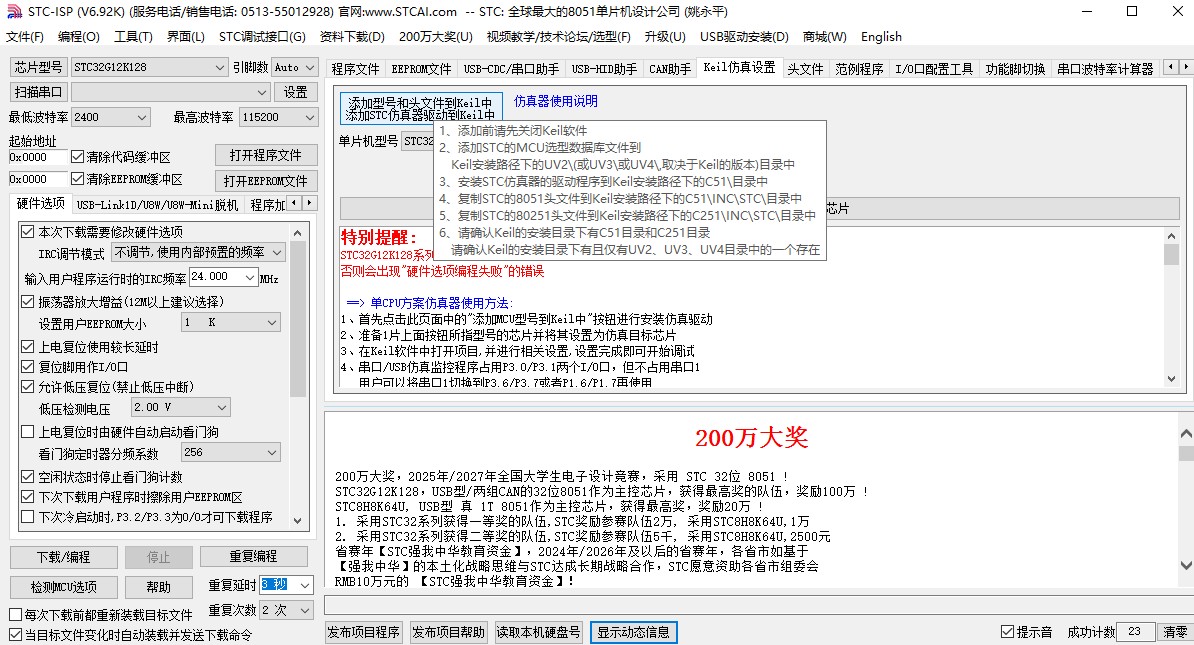Click the 读取本机硬盘号 button

pyautogui.click(x=538, y=632)
